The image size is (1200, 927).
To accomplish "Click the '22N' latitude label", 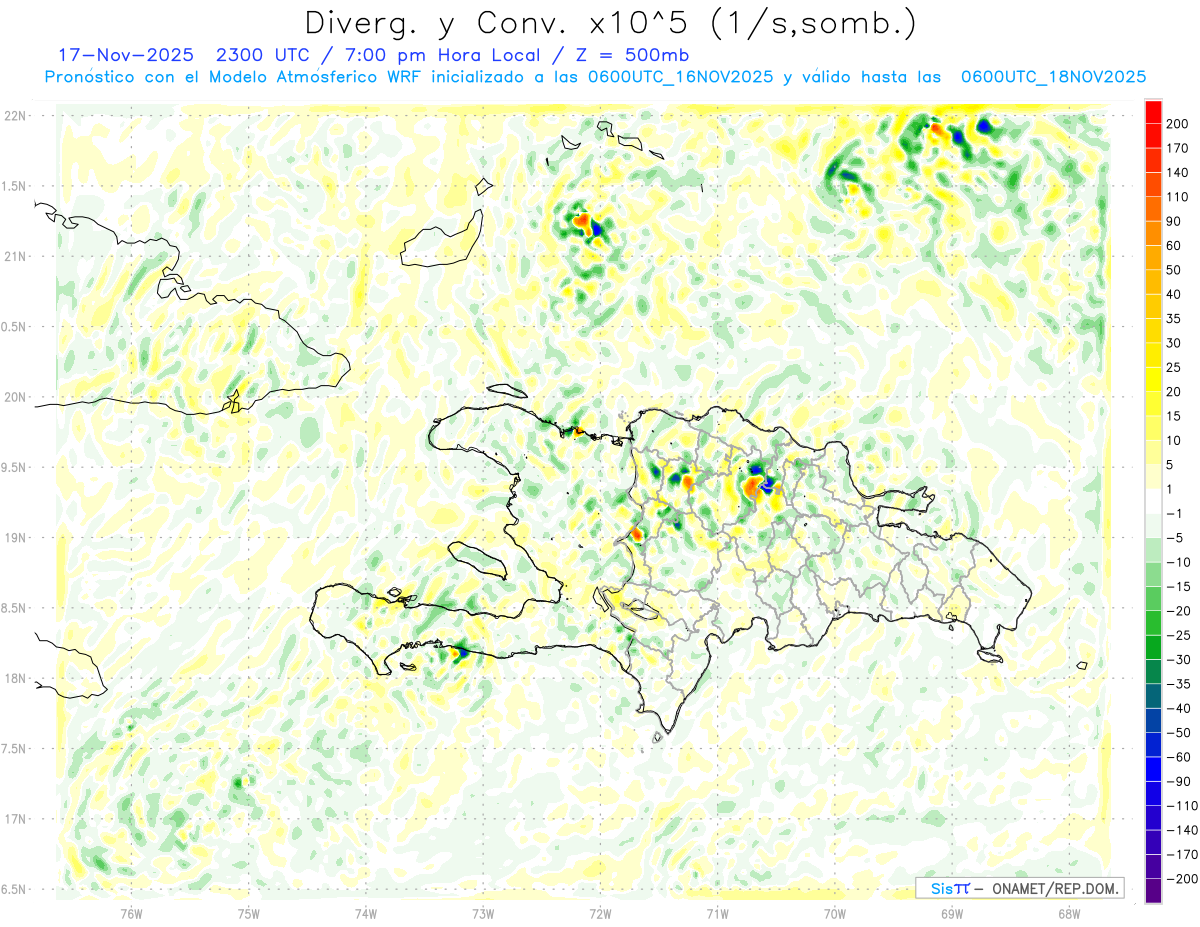I will click(16, 116).
